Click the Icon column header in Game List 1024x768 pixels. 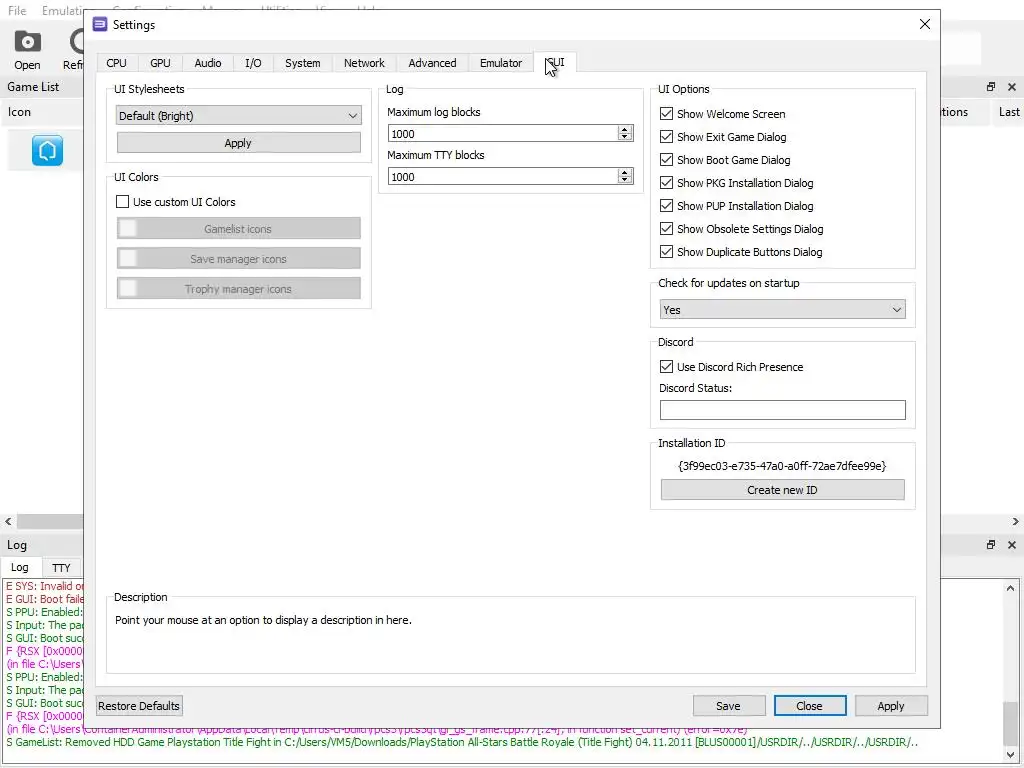click(x=20, y=112)
